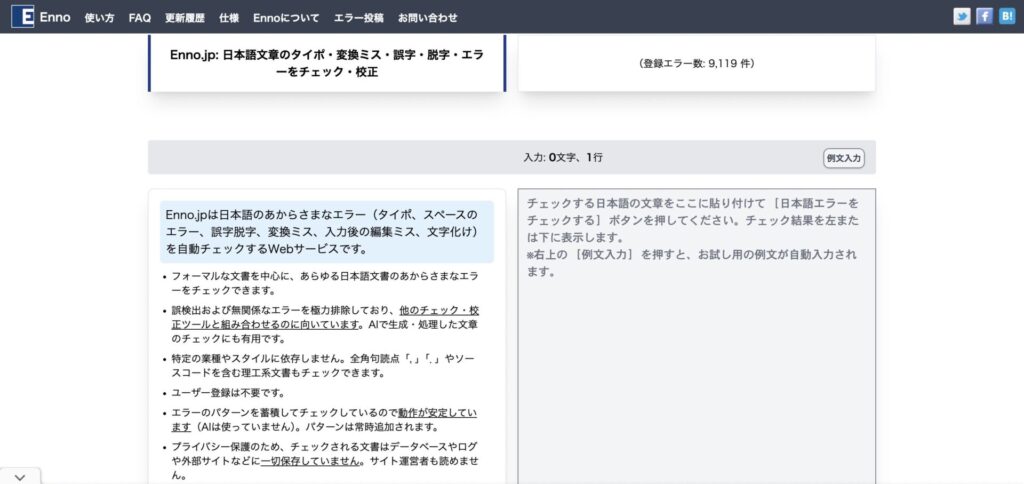This screenshot has width=1024, height=484.
Task: Open the 仕様 menu item
Action: coord(229,18)
